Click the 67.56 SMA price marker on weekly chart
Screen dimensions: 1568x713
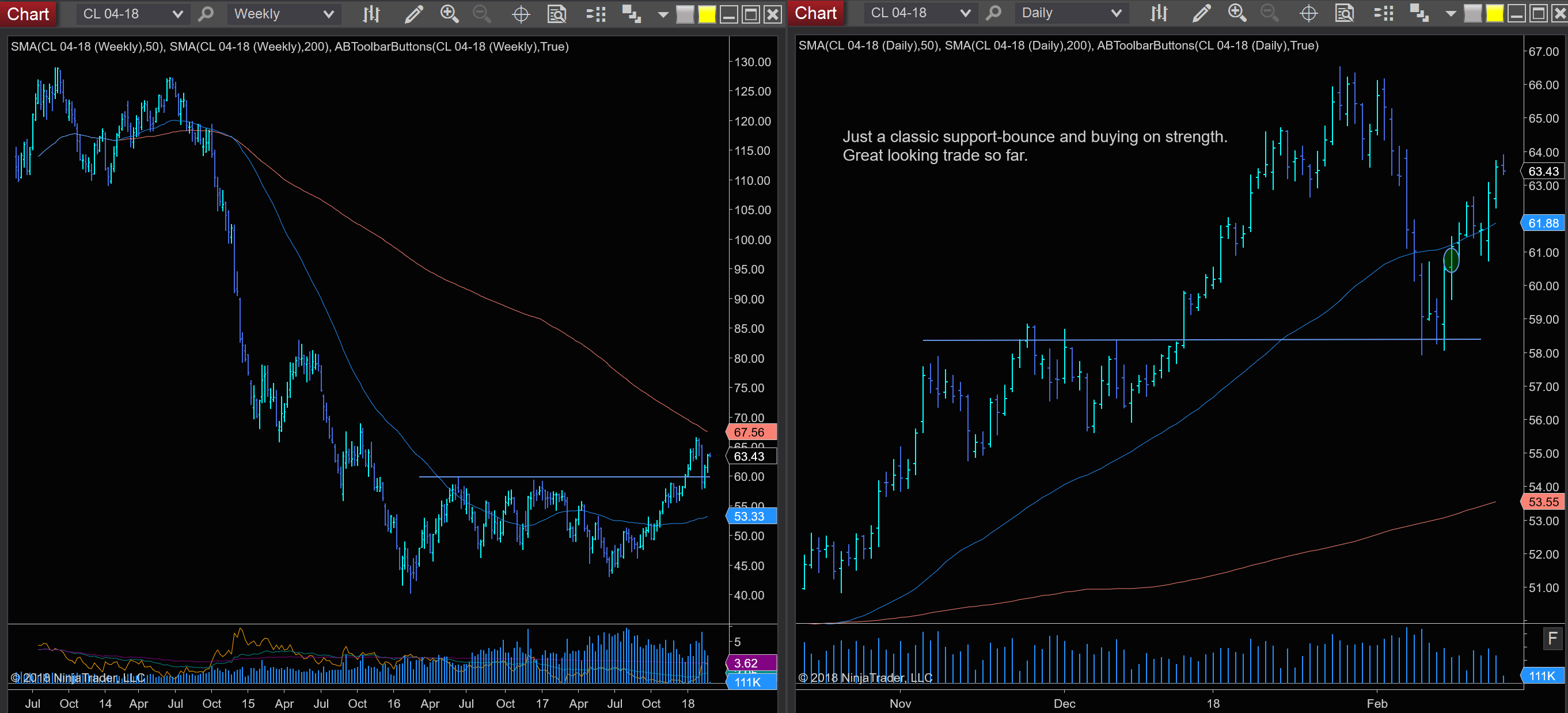click(751, 432)
